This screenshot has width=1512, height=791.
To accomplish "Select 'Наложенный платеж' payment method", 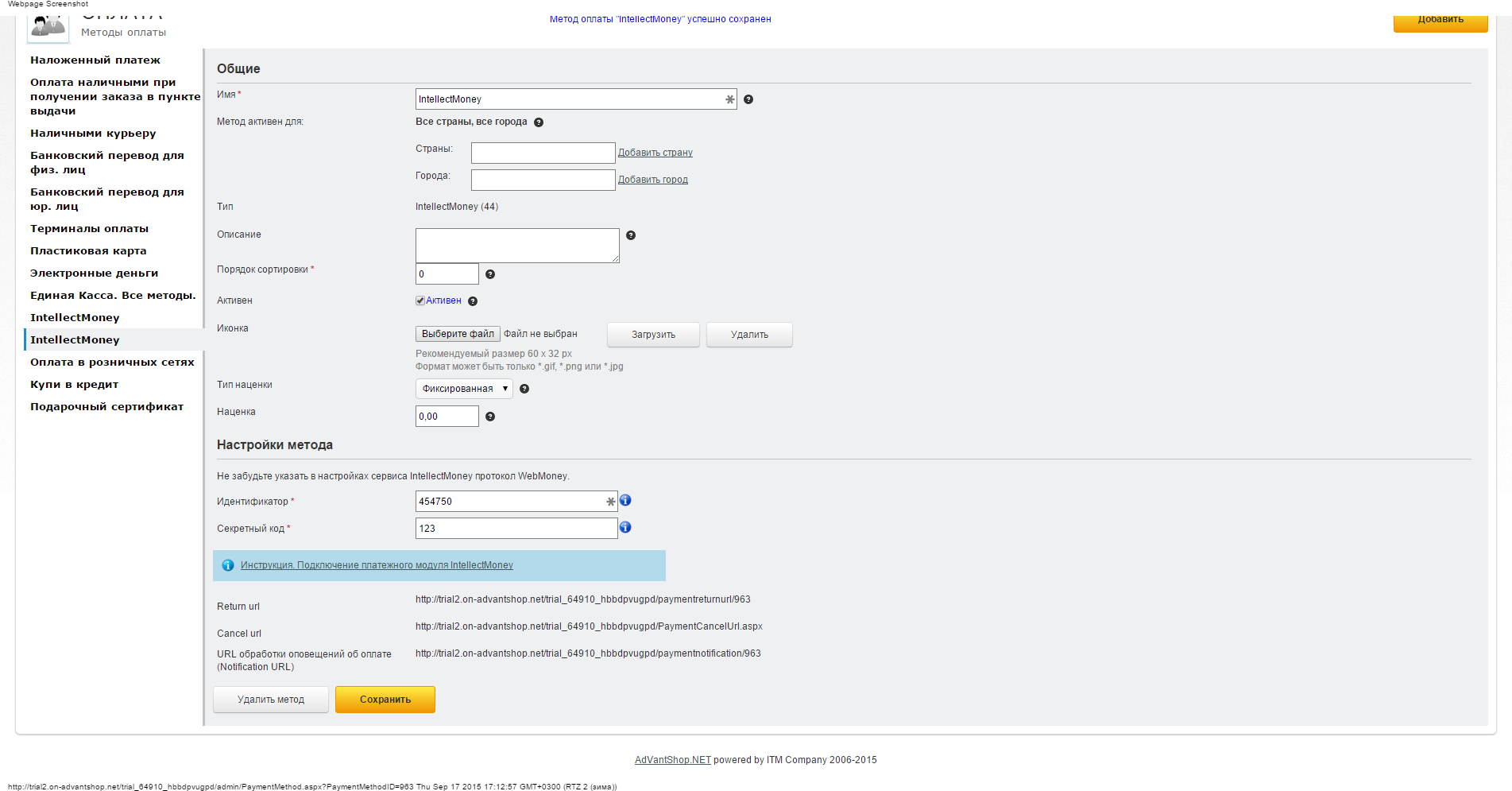I will pos(95,60).
